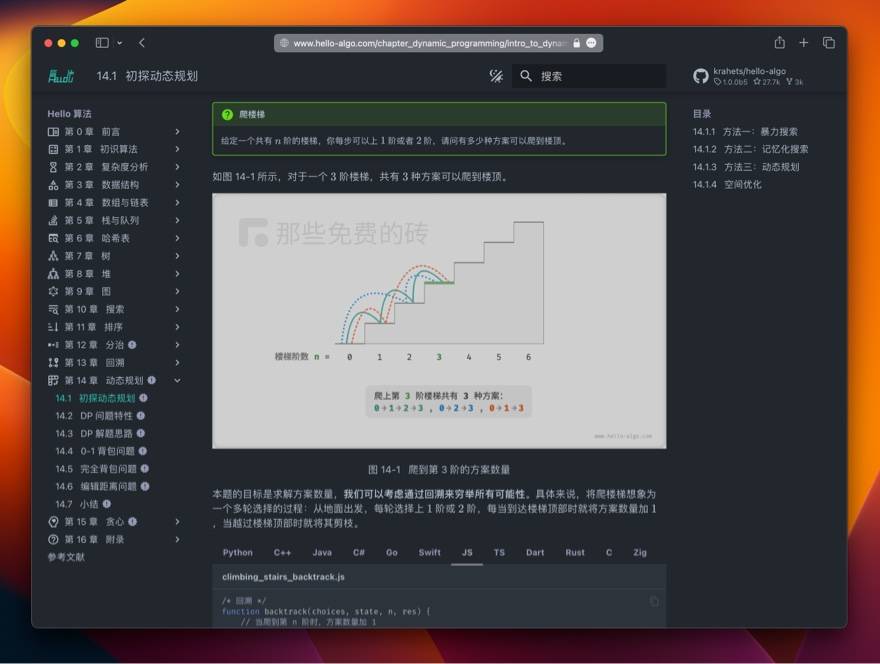Jump to 14.1.4 空间优化
The image size is (880, 664).
pos(727,185)
